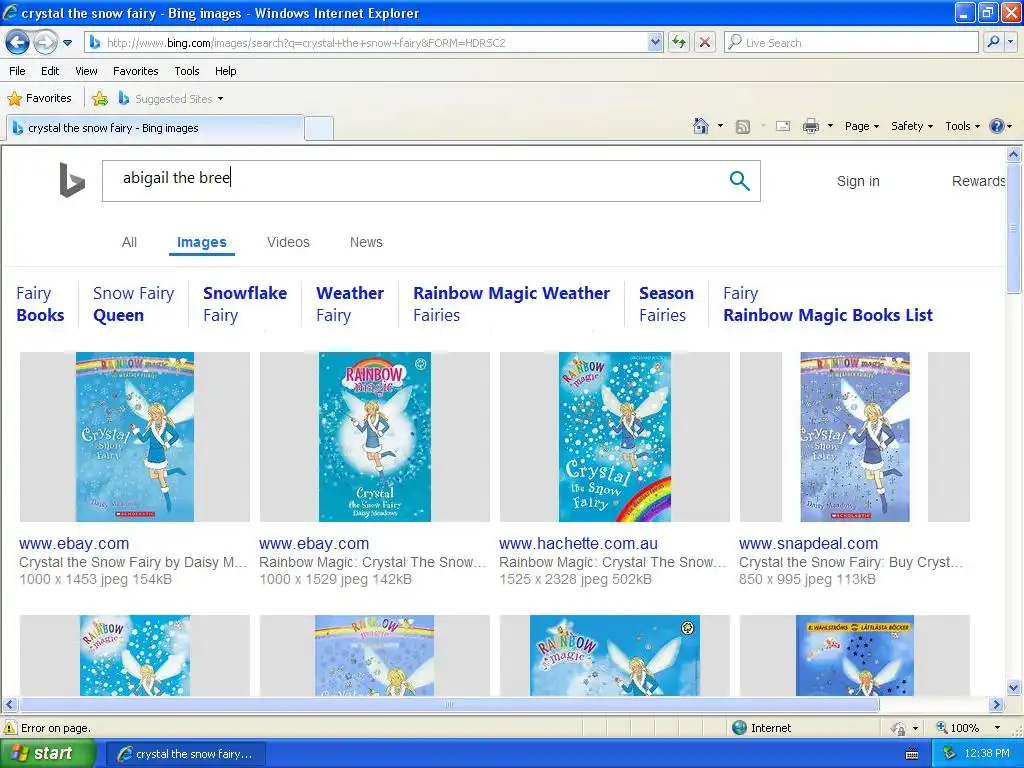1024x768 pixels.
Task: Open the 154kB ebay Crystal book cover thumbnail
Action: point(135,437)
